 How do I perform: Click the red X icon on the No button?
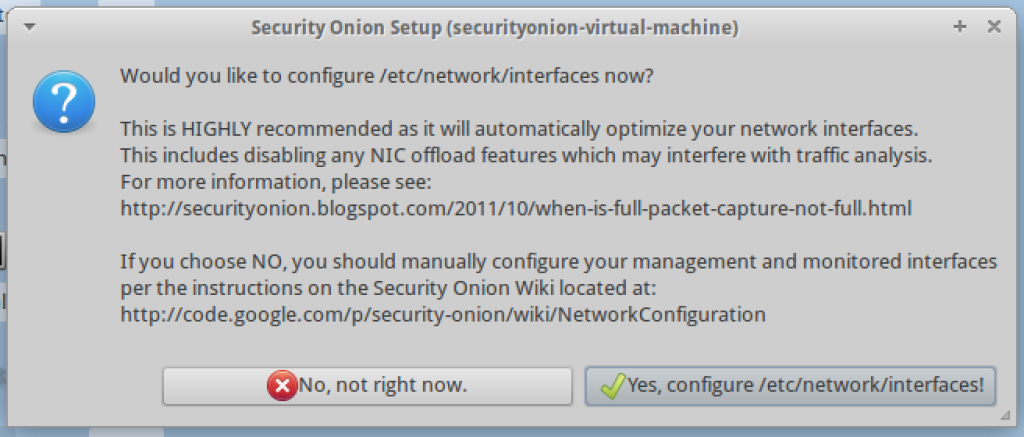282,385
